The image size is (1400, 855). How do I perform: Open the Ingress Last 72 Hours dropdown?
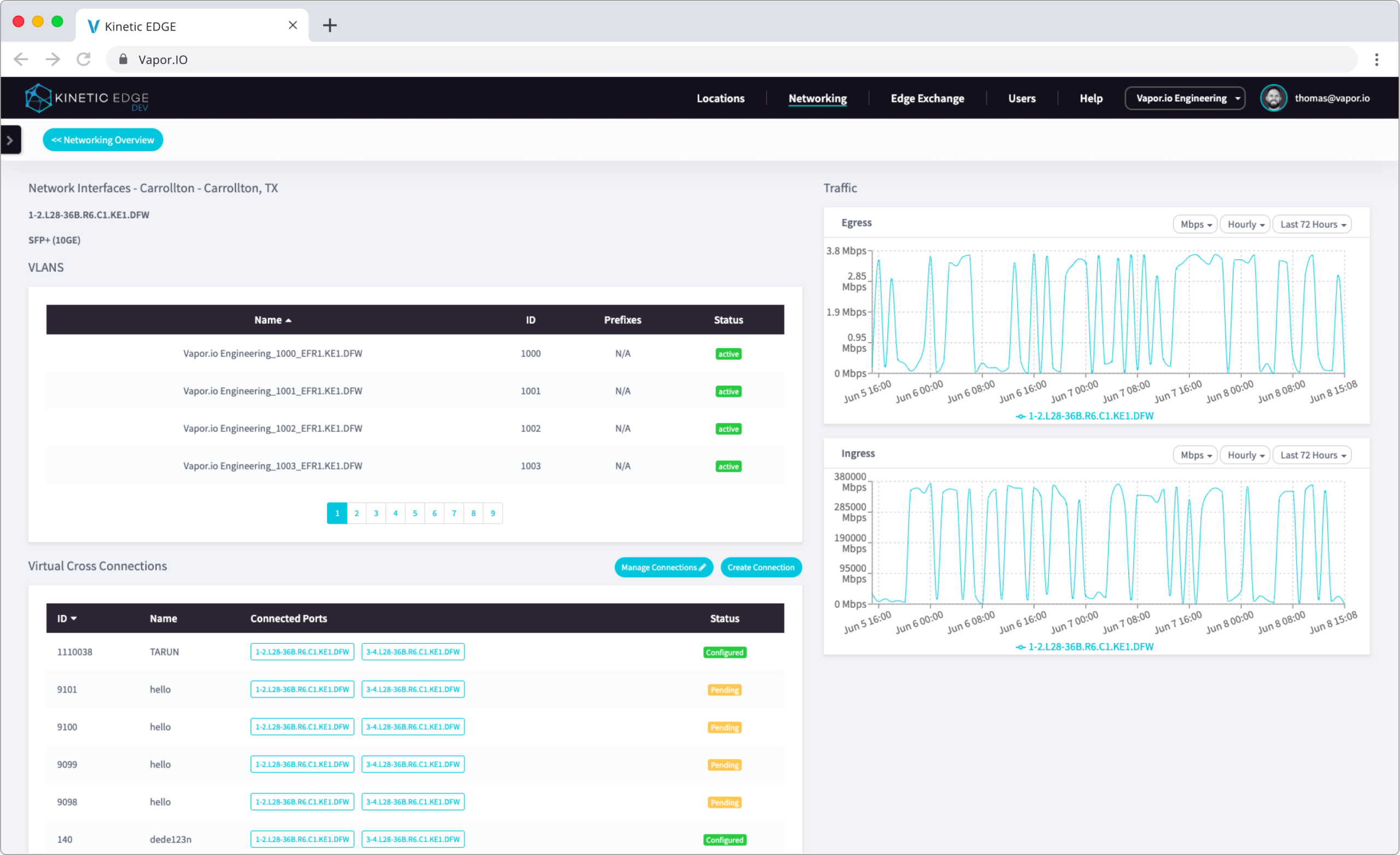[x=1312, y=455]
